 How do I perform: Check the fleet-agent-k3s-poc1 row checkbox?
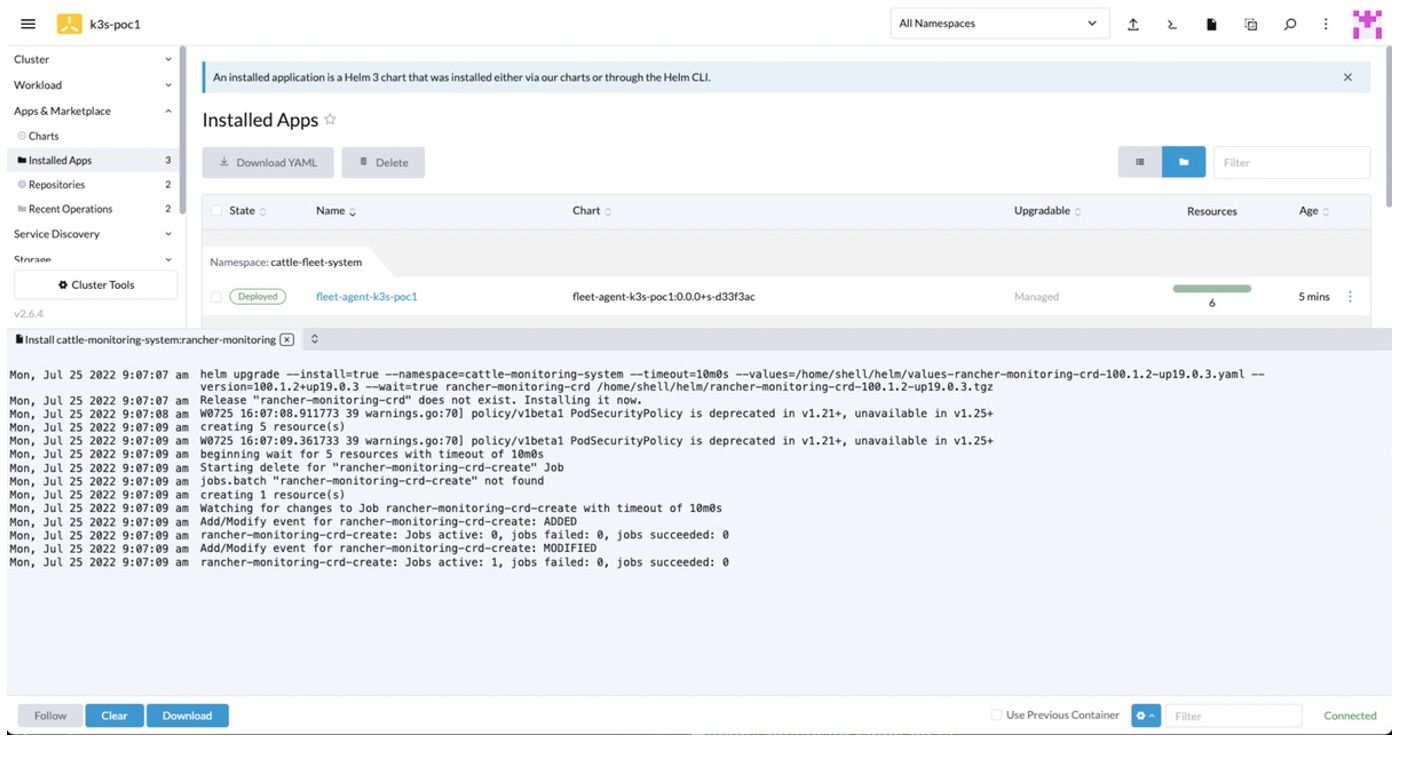tap(216, 297)
